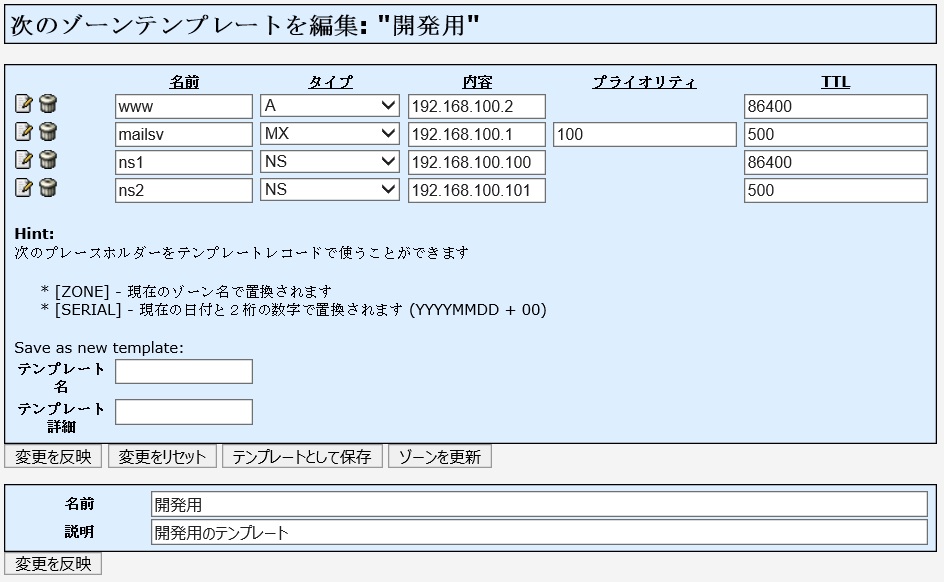Focus the priority field for mailsv record

coord(644,134)
